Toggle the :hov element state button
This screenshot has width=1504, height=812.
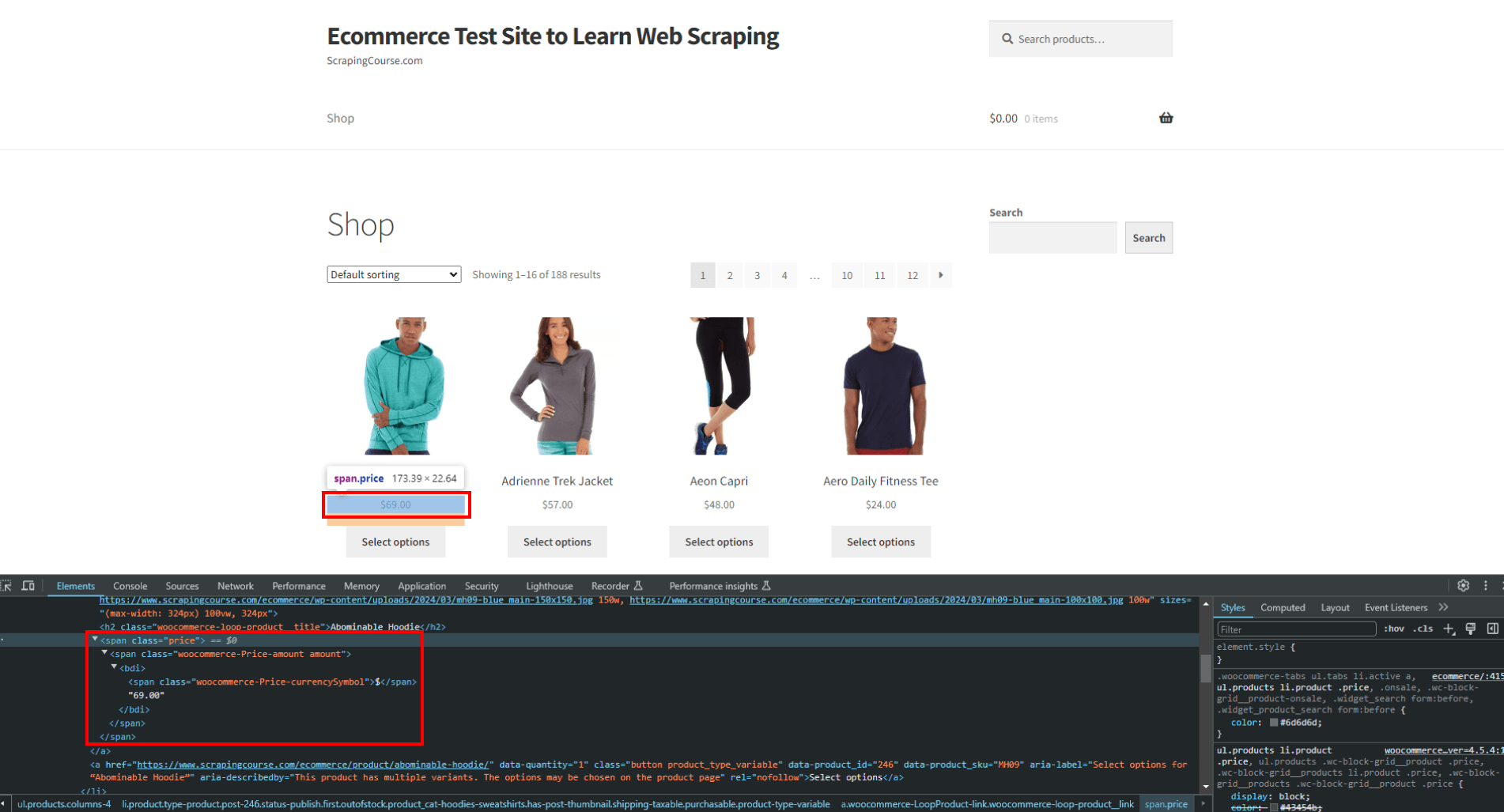(1394, 629)
